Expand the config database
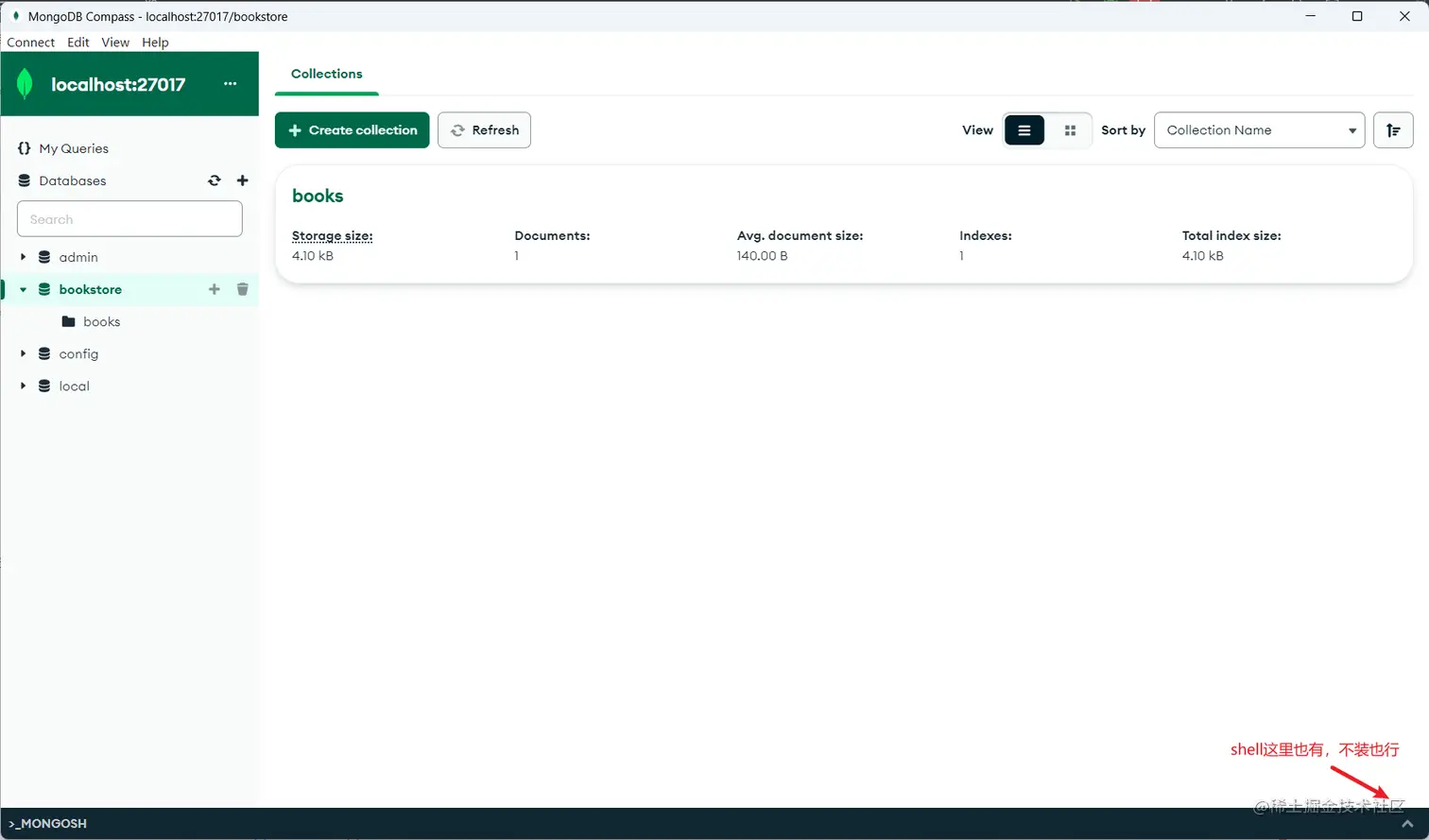This screenshot has width=1429, height=840. 23,353
